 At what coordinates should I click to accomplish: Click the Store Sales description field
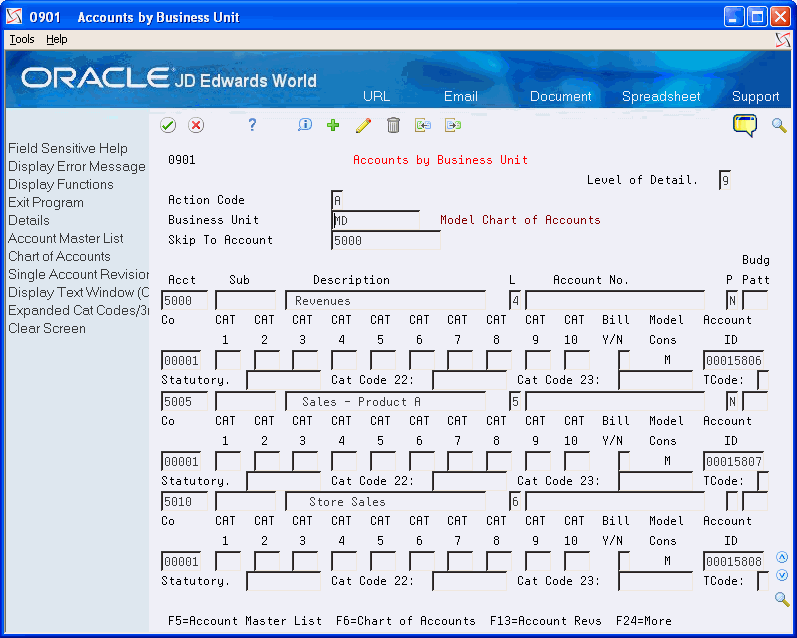385,502
